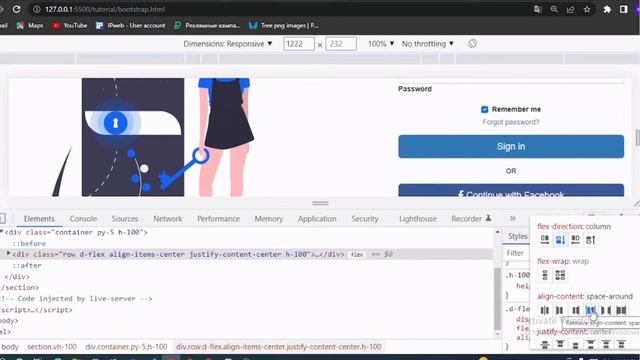Open the Maps bookmark
The image size is (640, 360).
[30, 25]
